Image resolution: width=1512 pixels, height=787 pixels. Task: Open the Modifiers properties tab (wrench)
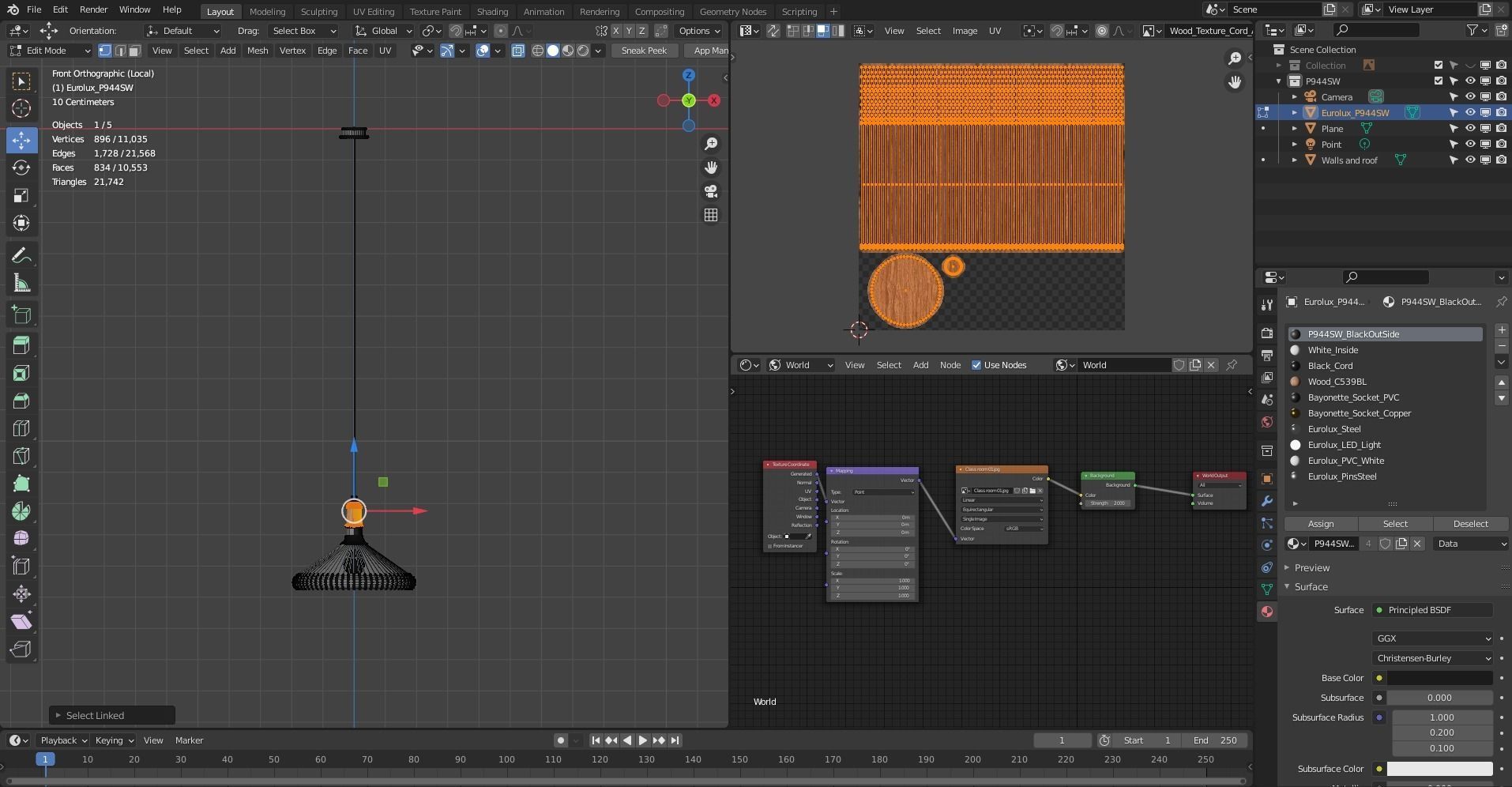(x=1267, y=501)
